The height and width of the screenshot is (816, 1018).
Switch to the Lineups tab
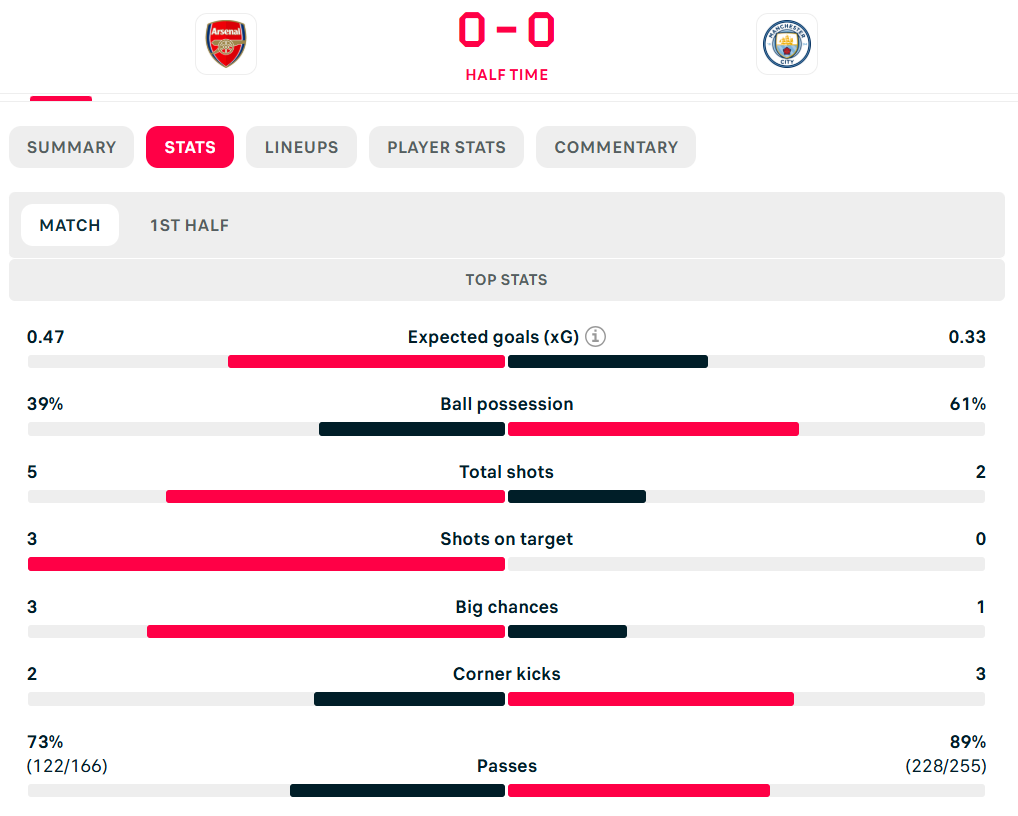(x=301, y=147)
